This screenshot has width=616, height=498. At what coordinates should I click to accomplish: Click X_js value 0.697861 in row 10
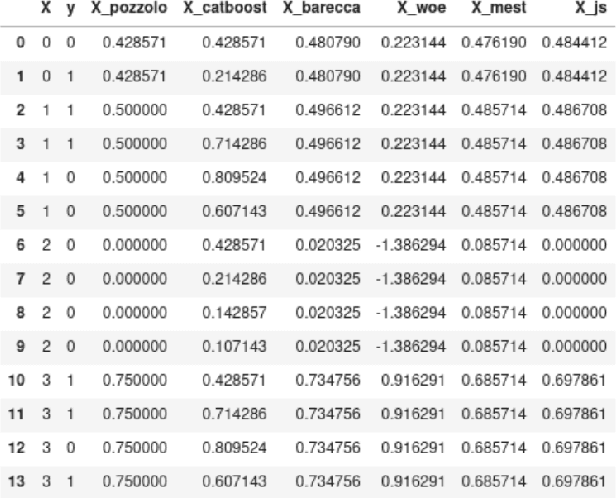574,380
